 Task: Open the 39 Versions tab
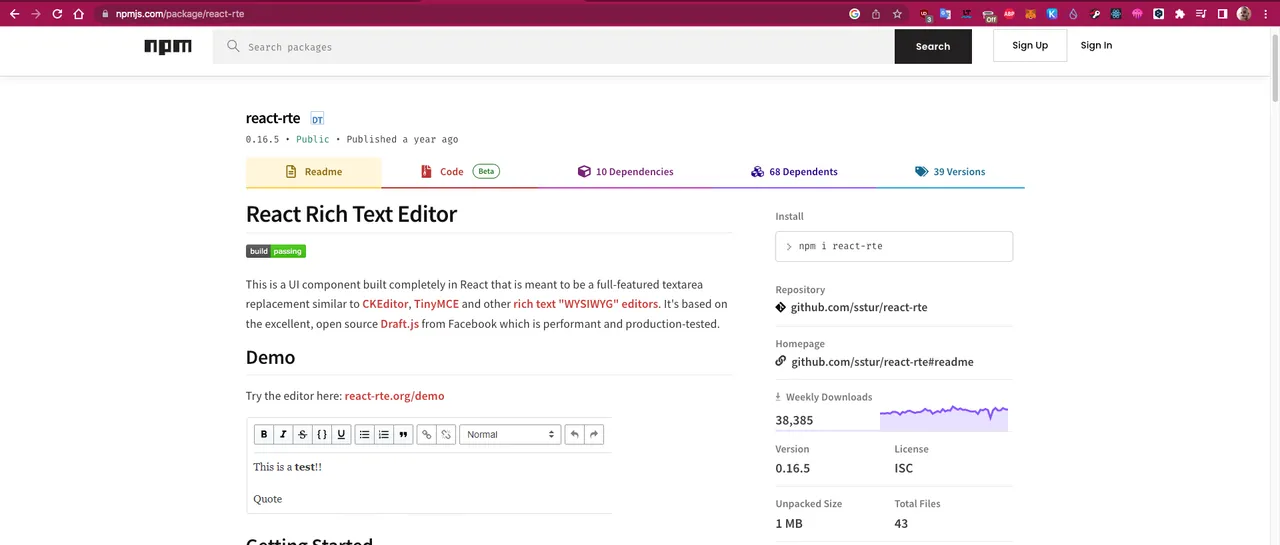click(x=950, y=172)
